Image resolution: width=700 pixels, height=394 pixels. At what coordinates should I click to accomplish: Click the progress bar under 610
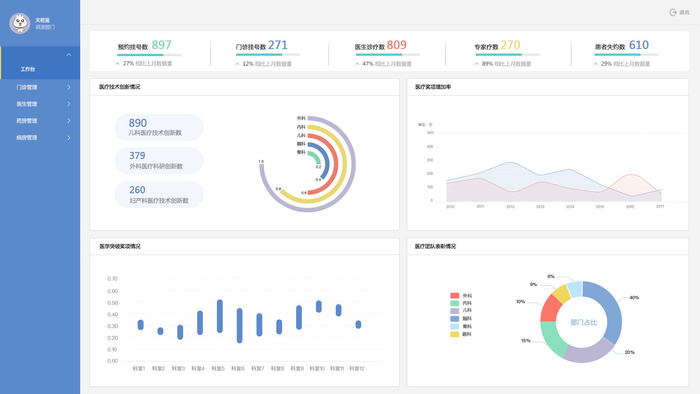click(626, 55)
